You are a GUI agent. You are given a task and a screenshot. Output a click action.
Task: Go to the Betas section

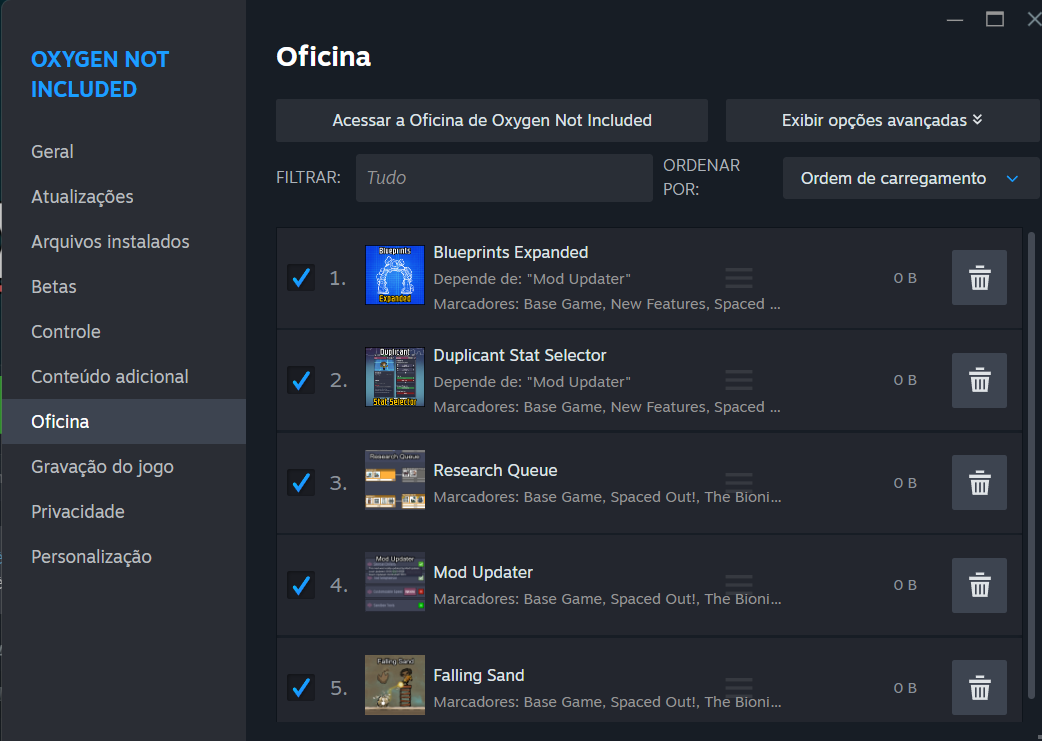(x=123, y=287)
